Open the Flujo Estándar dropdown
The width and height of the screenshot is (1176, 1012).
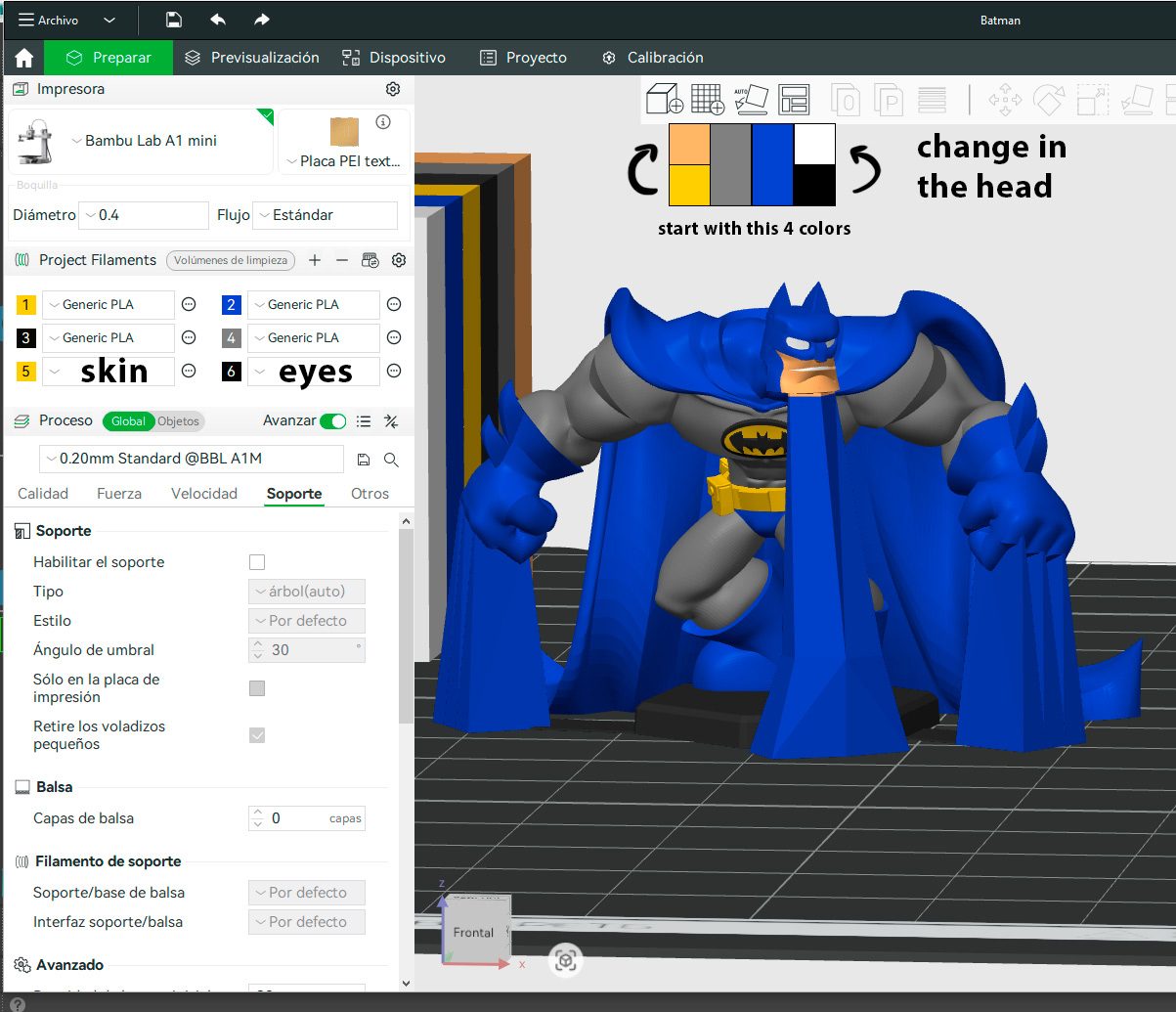[325, 215]
